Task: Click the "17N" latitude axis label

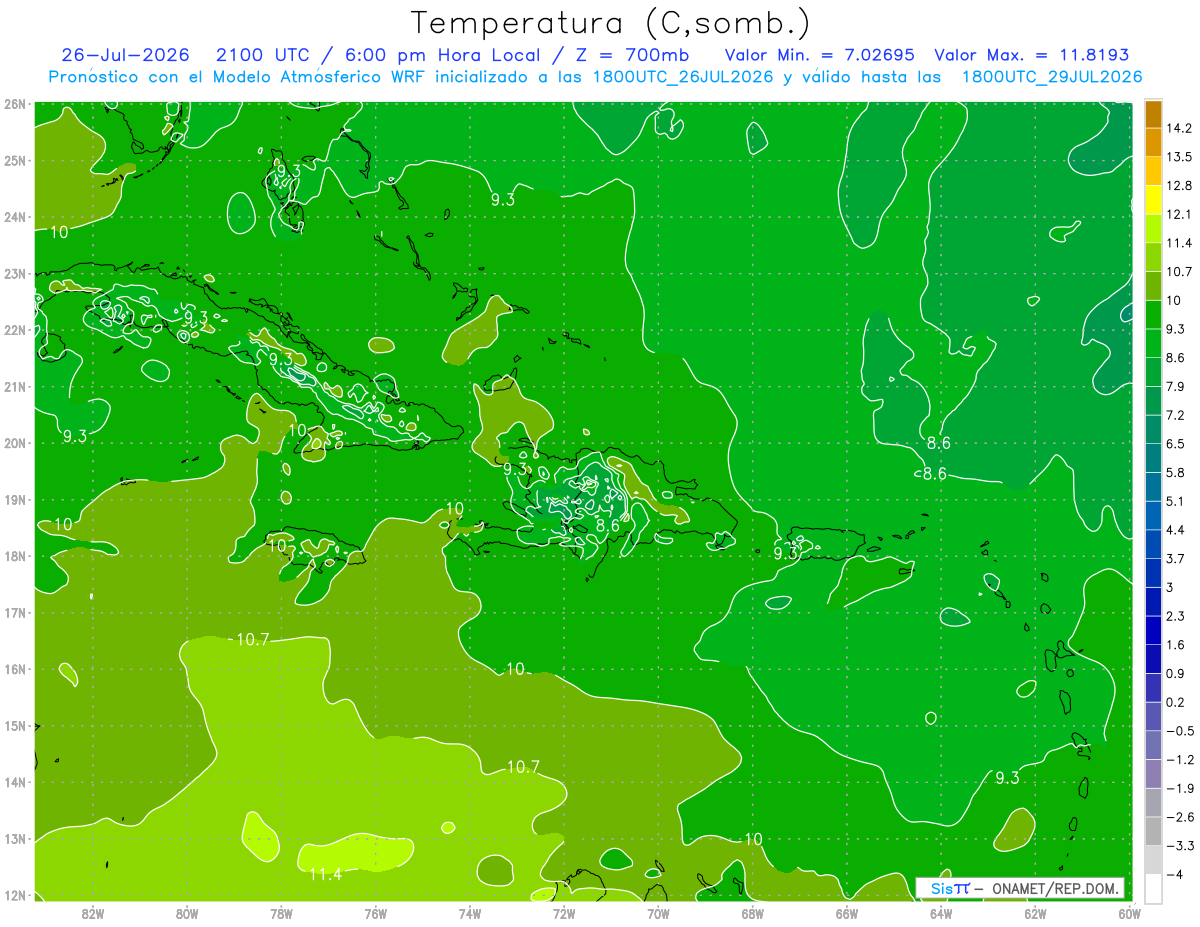Action: click(15, 612)
